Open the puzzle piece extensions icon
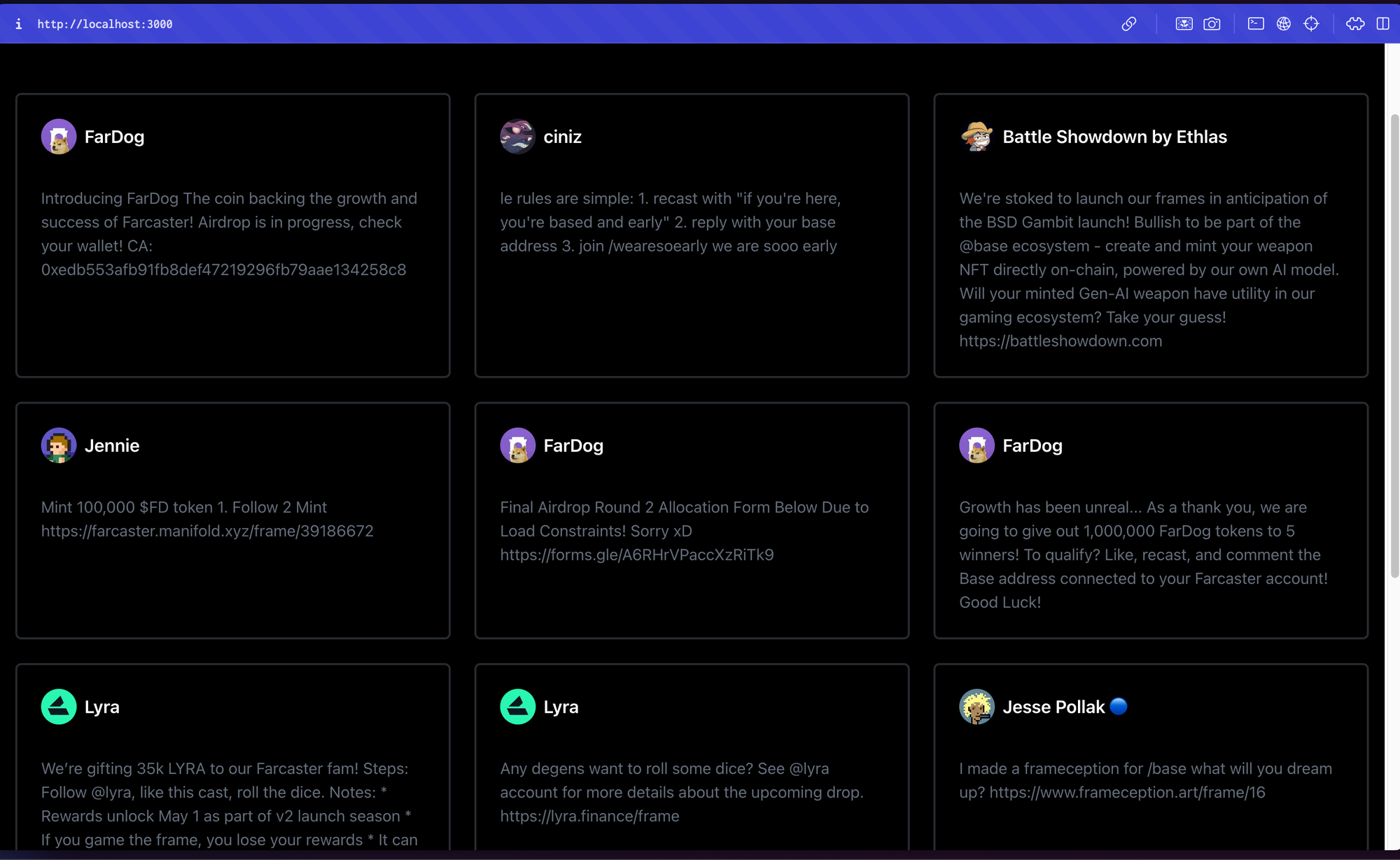The height and width of the screenshot is (860, 1400). click(x=1355, y=24)
